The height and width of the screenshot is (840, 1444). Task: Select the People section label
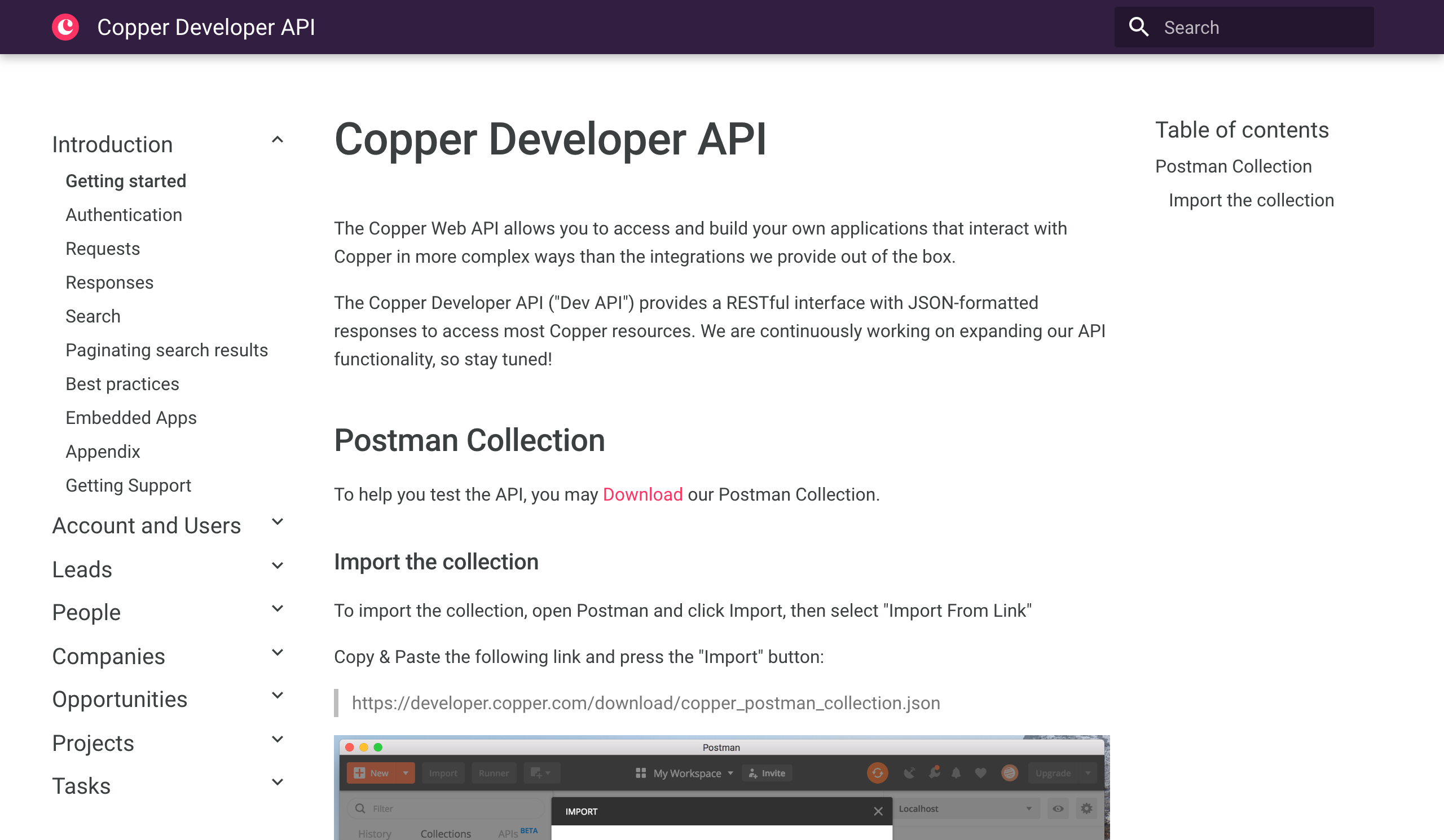coord(86,613)
